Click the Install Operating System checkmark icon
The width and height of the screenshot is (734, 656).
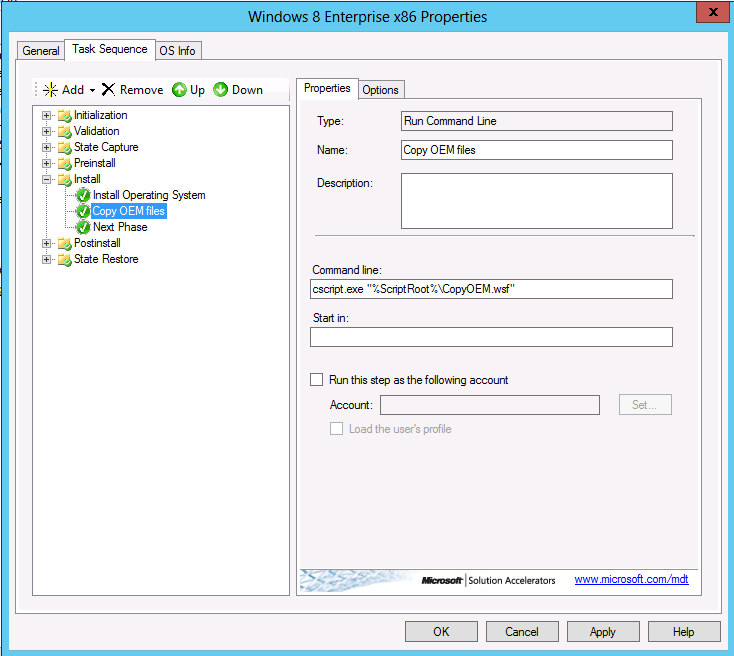pos(83,195)
